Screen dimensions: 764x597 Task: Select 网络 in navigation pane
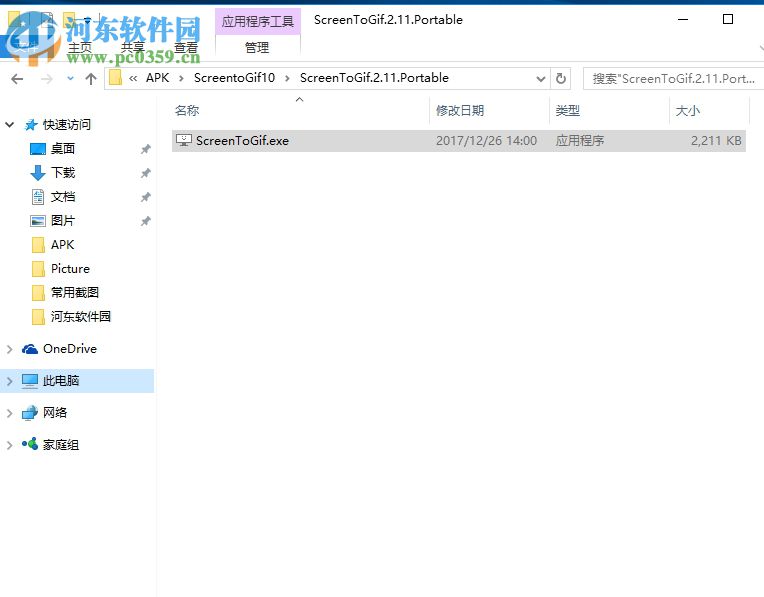pyautogui.click(x=55, y=413)
